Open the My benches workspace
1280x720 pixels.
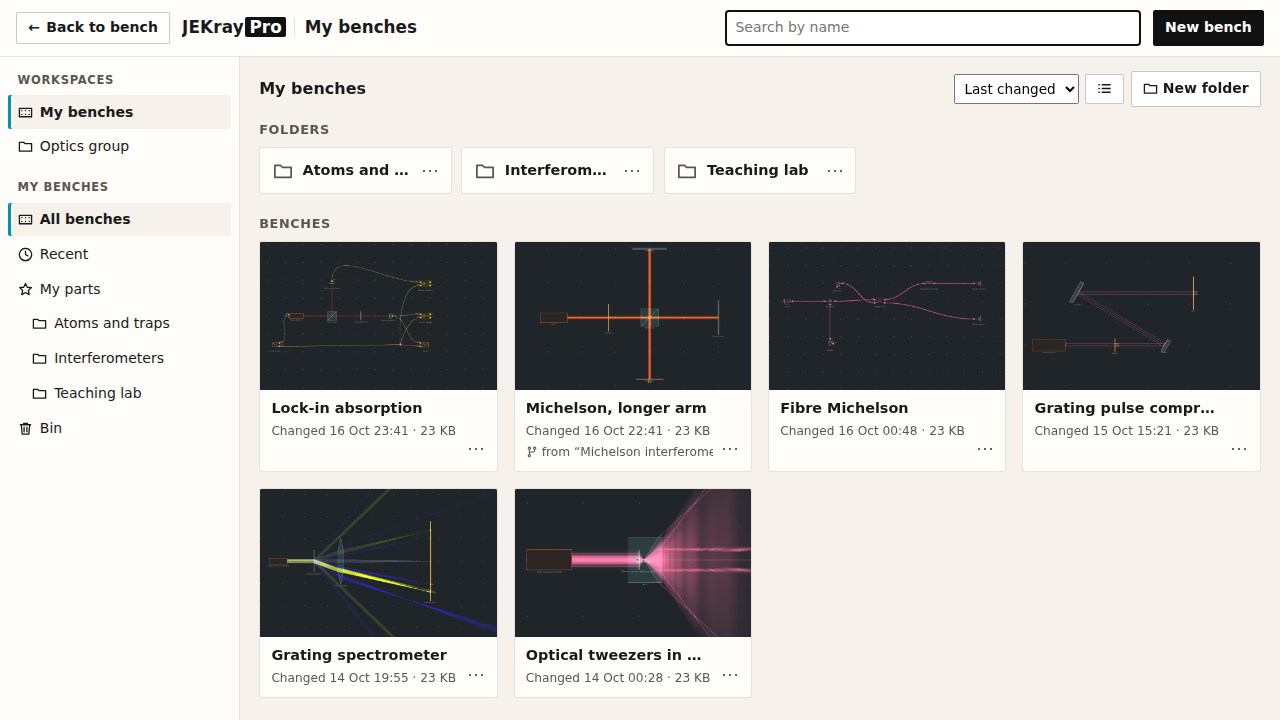pyautogui.click(x=120, y=112)
